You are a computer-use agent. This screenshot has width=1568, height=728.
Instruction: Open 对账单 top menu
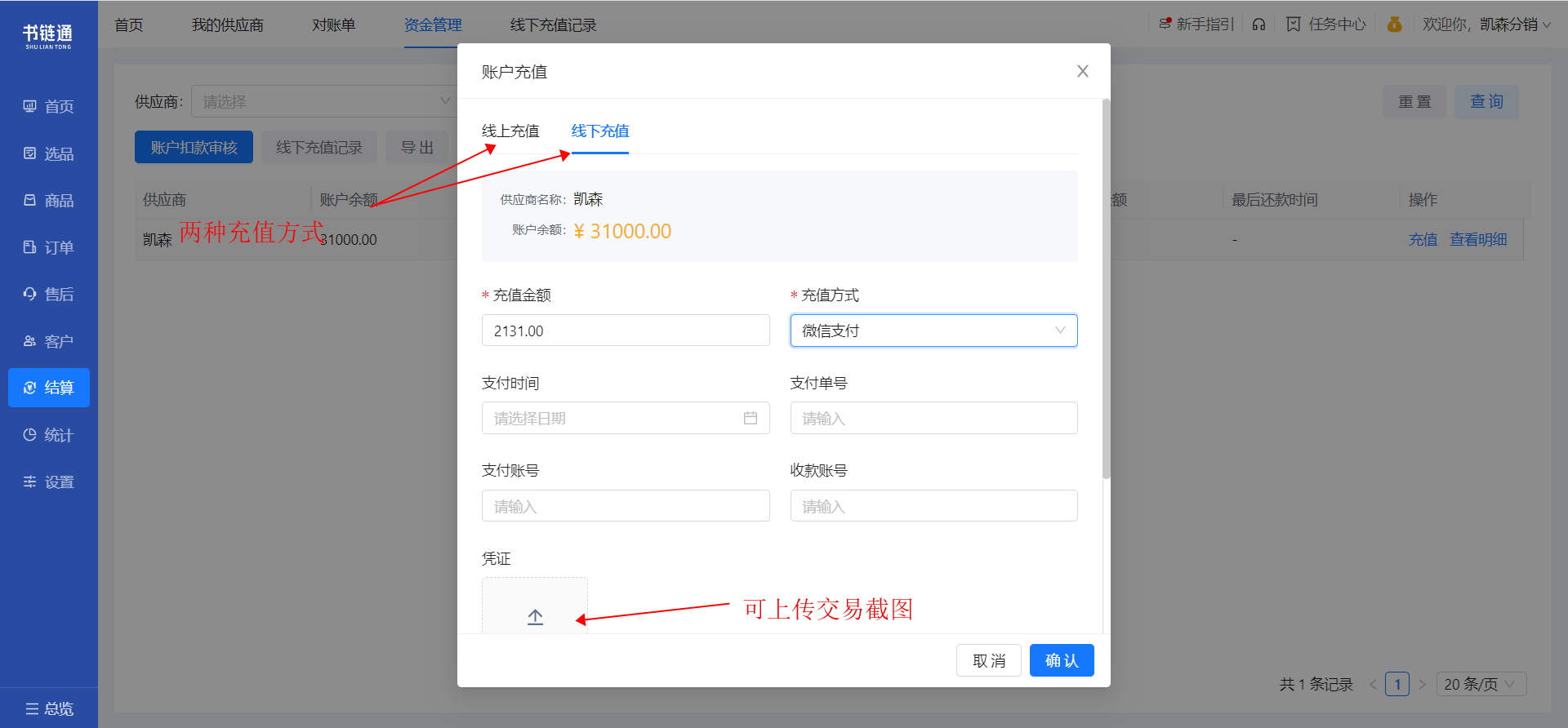(x=334, y=25)
